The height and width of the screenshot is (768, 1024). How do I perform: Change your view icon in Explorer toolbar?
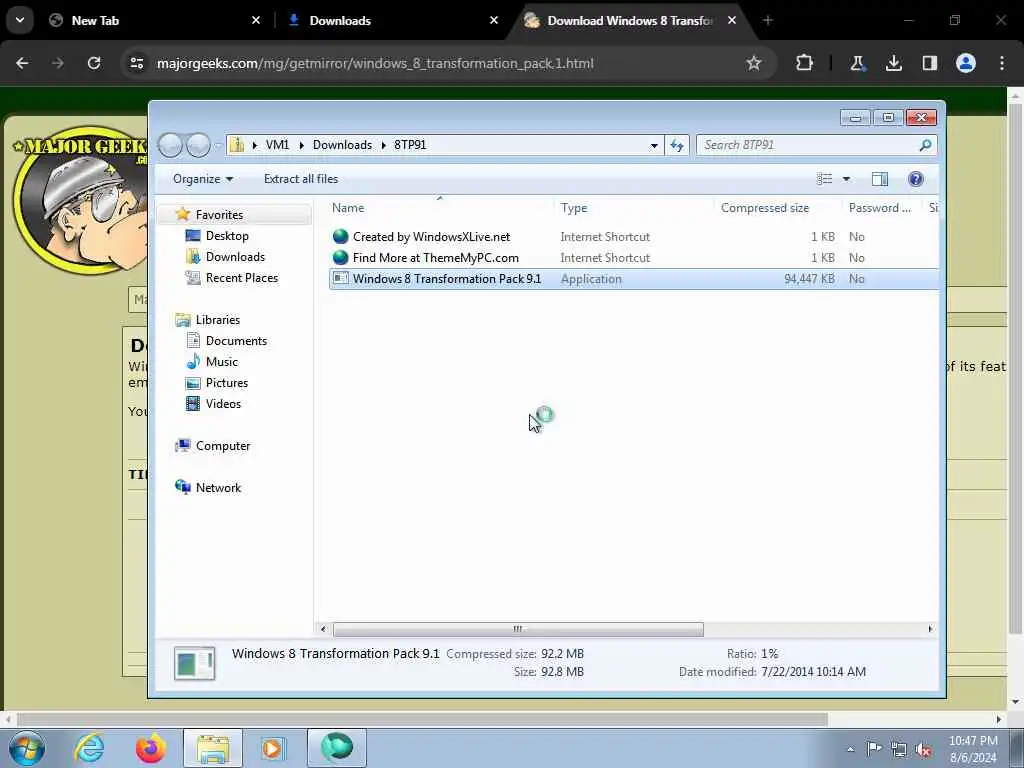click(825, 179)
